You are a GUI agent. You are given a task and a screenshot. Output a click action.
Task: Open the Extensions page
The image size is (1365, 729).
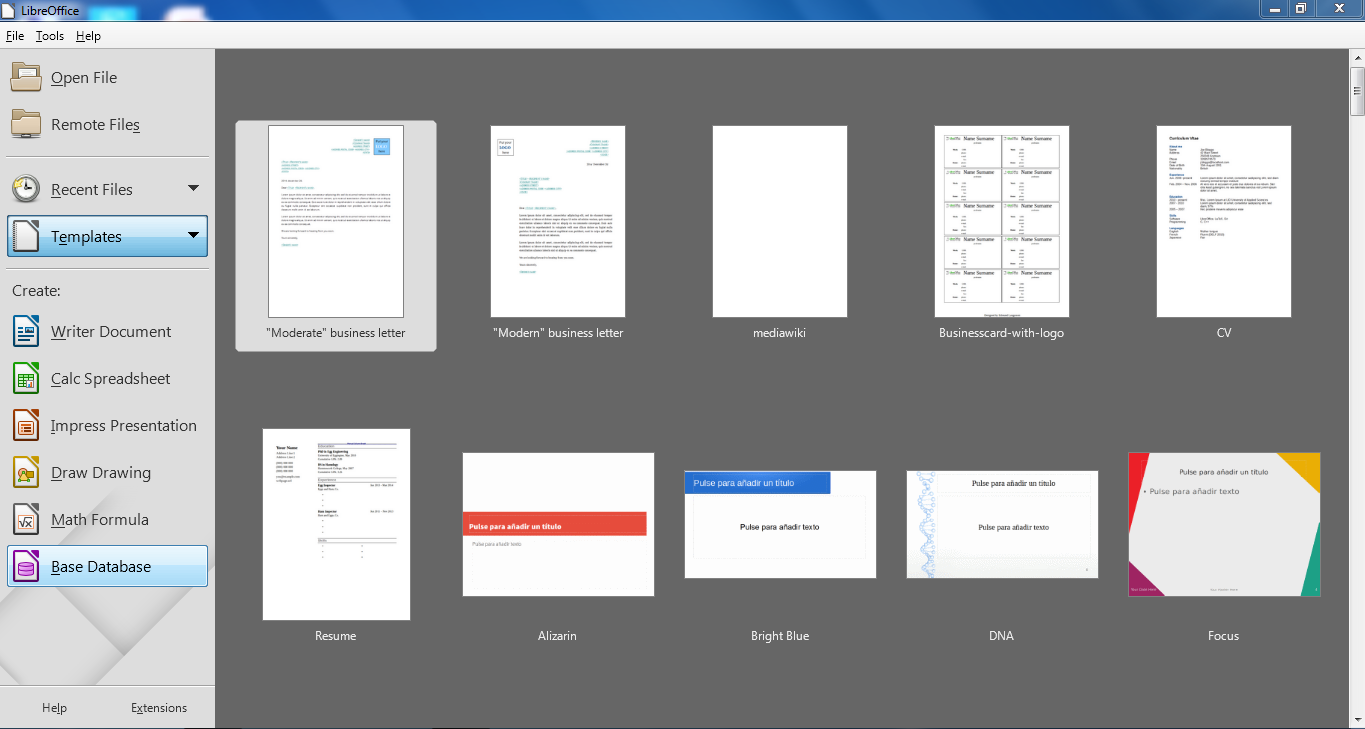pos(158,707)
